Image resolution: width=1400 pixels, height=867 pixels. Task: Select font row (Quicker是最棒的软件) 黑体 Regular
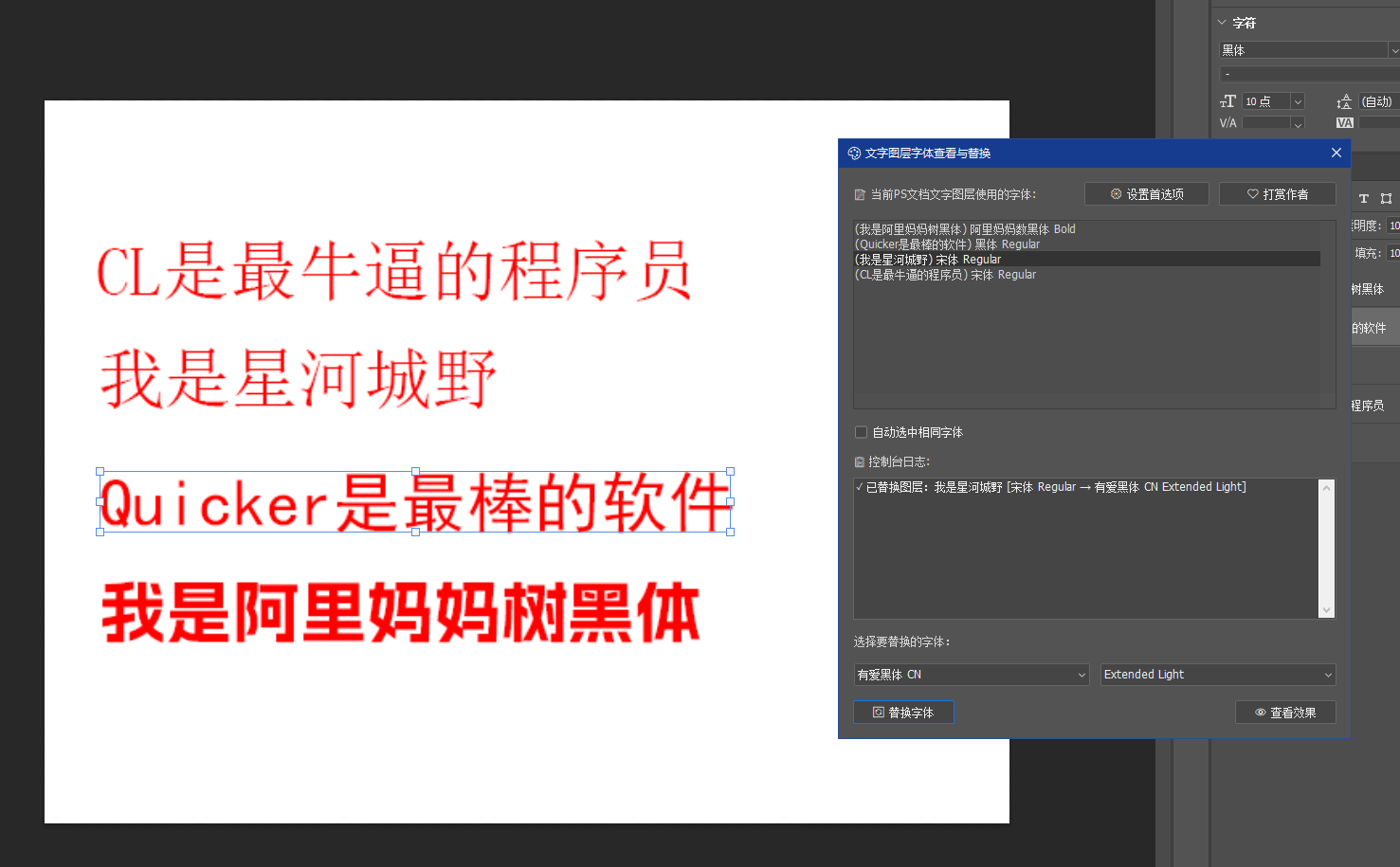click(1086, 244)
